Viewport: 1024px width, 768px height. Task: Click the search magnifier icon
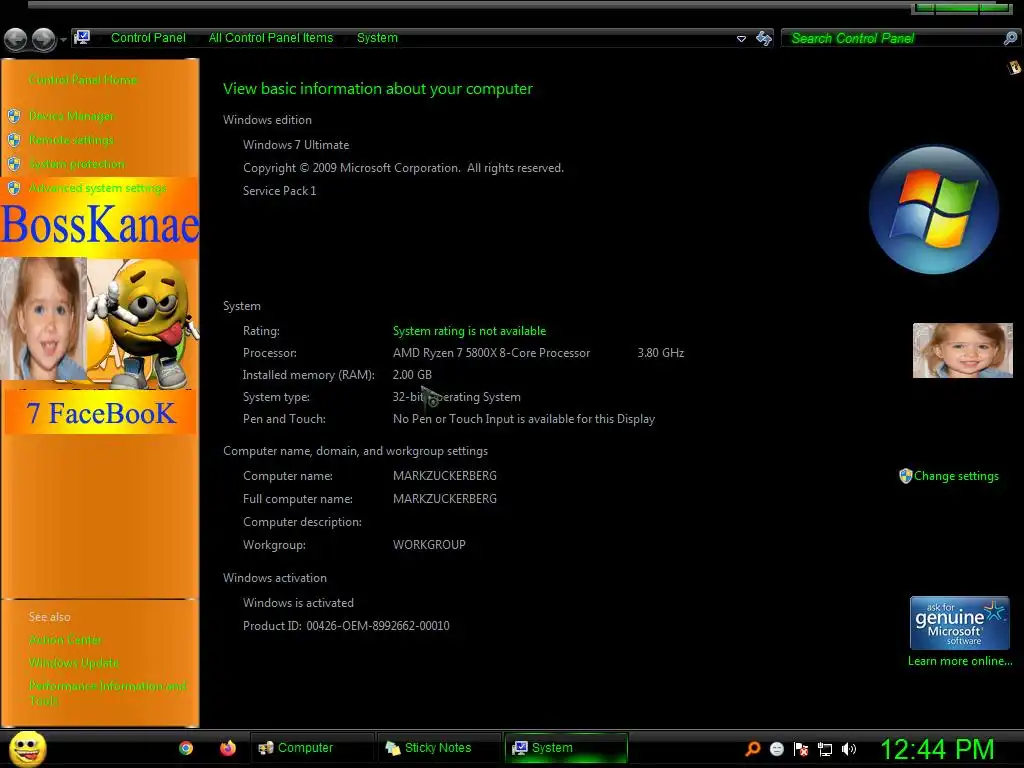(1010, 39)
